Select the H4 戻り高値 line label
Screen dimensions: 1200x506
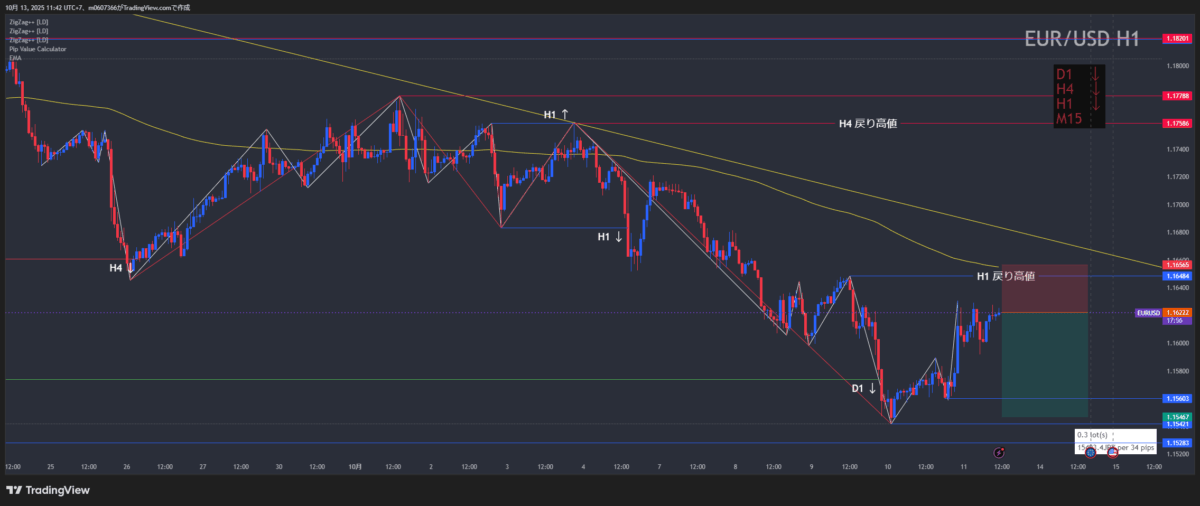867,124
